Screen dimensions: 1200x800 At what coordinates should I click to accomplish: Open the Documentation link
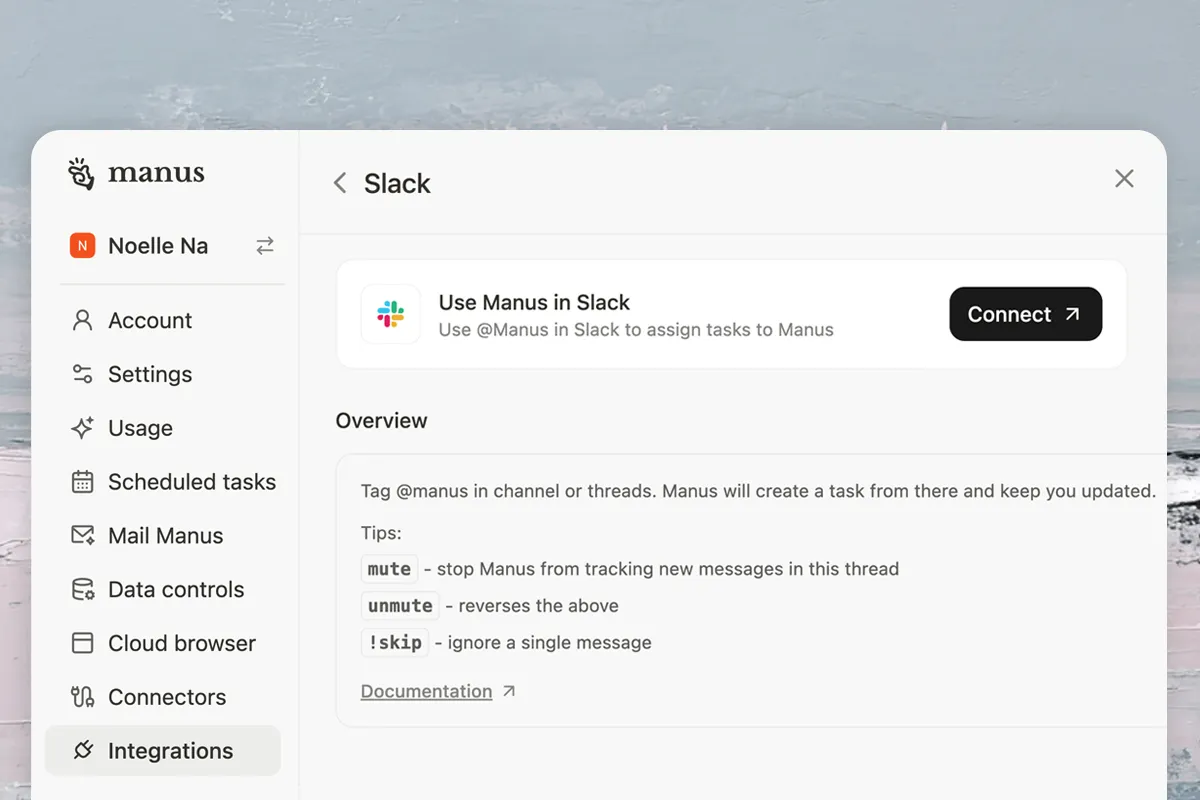[x=427, y=691]
